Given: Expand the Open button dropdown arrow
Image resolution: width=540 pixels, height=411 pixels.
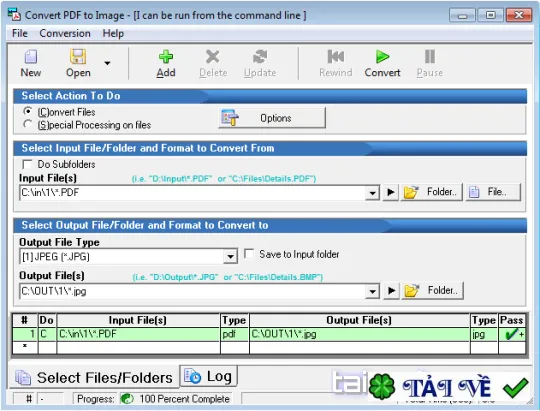Looking at the screenshot, I should click(107, 63).
